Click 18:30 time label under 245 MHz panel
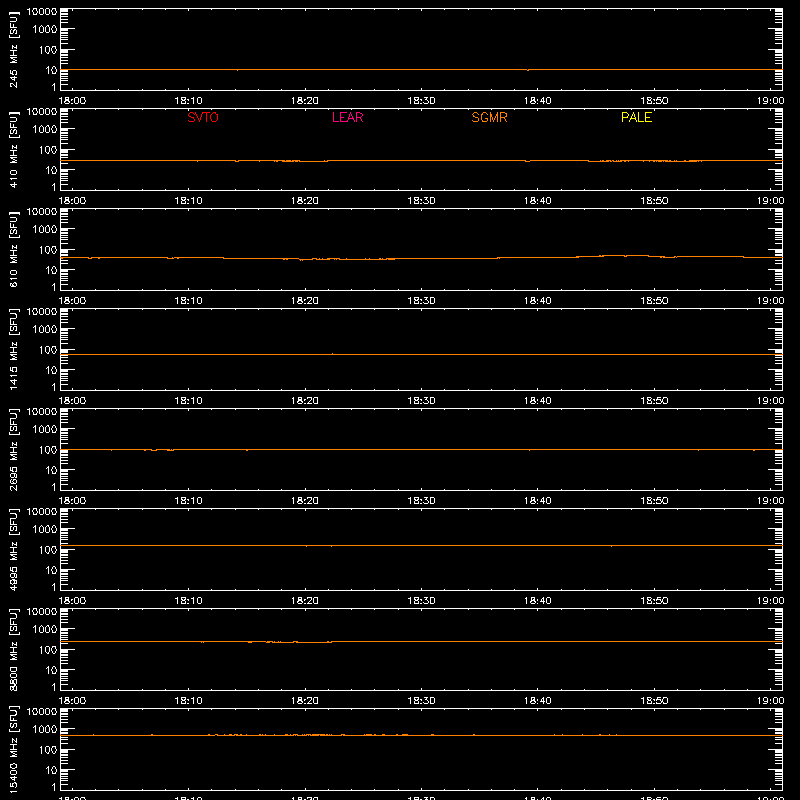Viewport: 800px width, 800px height. click(x=421, y=101)
